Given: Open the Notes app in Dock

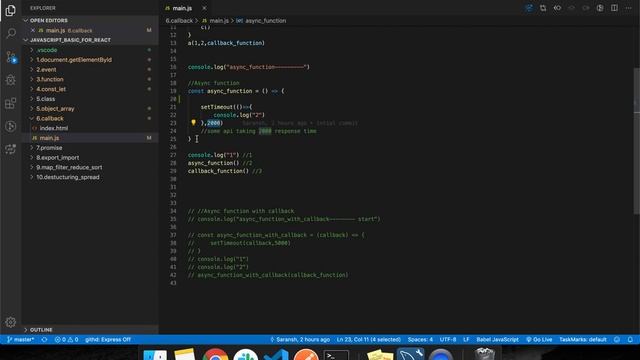Looking at the screenshot, I should click(185, 354).
